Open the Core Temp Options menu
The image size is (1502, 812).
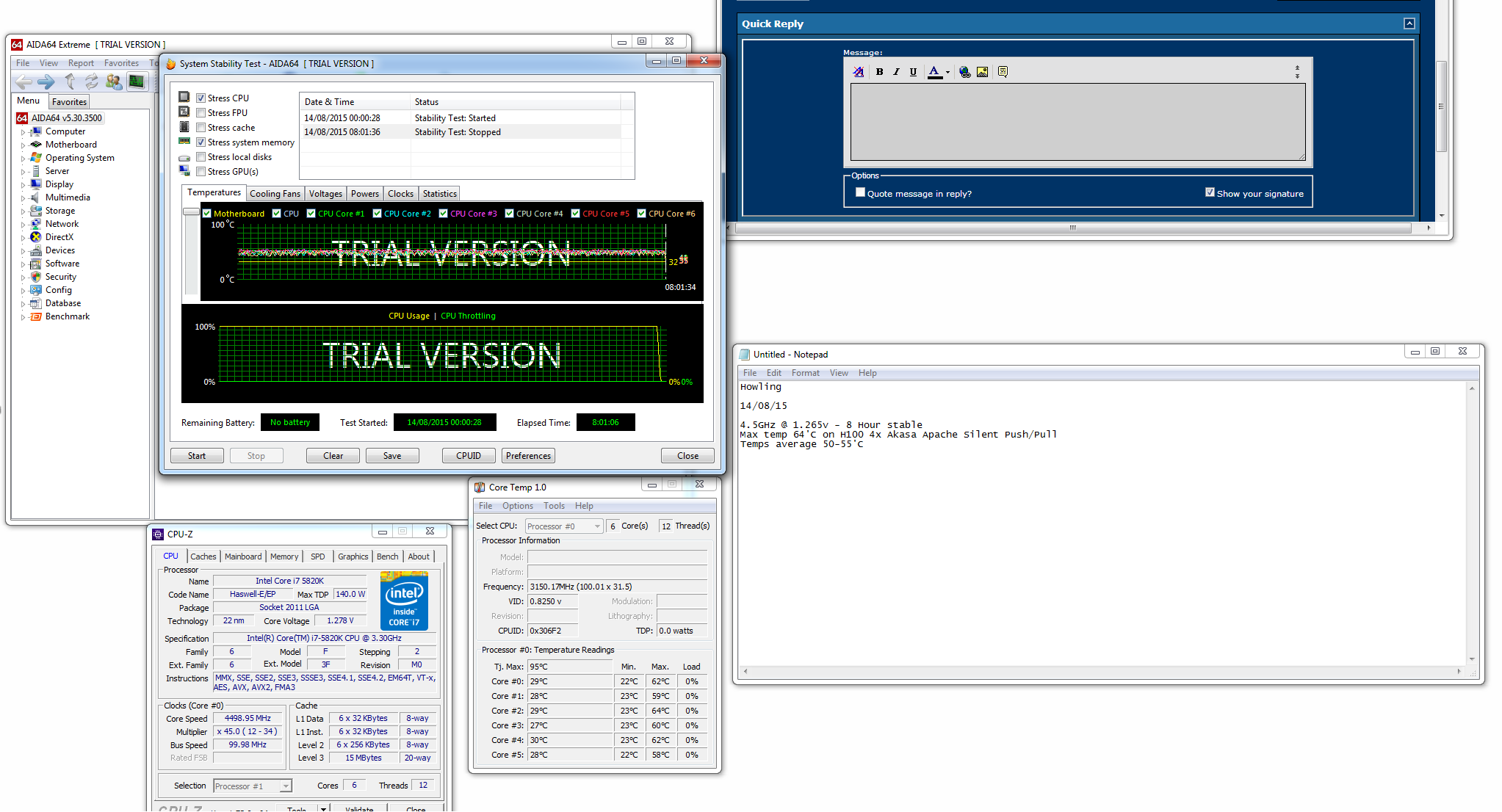(x=518, y=506)
